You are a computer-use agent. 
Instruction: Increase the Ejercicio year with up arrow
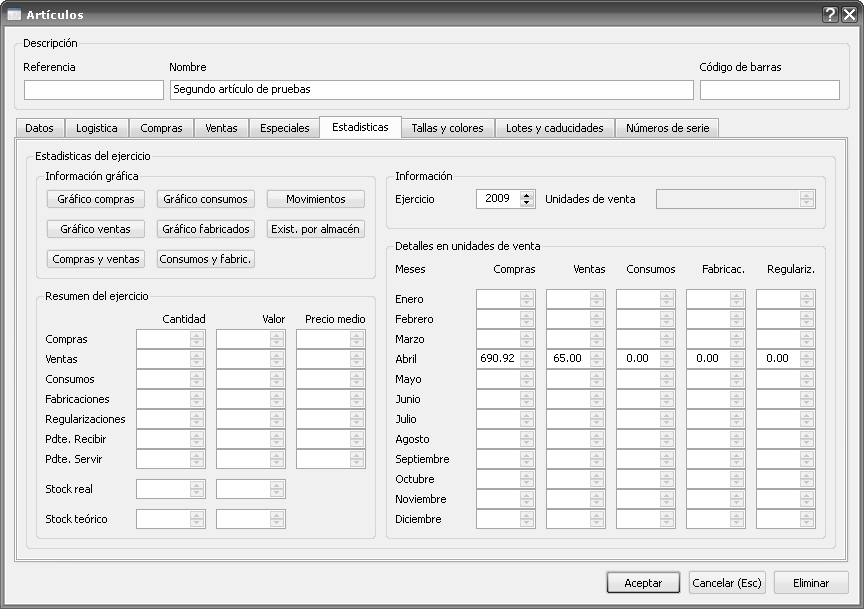528,194
